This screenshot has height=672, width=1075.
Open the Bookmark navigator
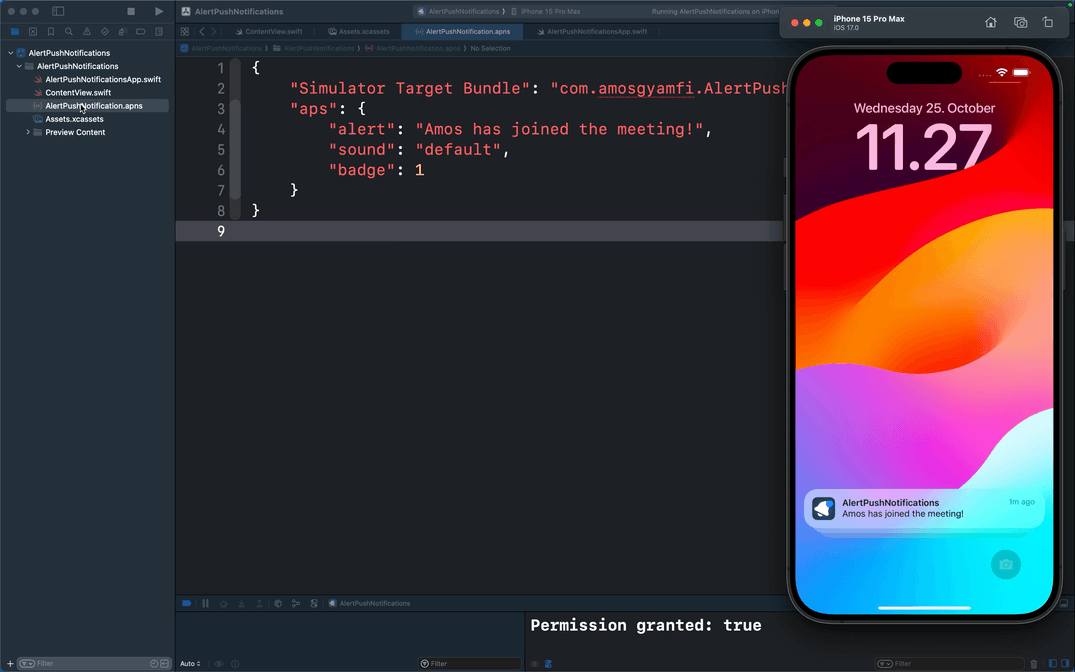point(51,32)
